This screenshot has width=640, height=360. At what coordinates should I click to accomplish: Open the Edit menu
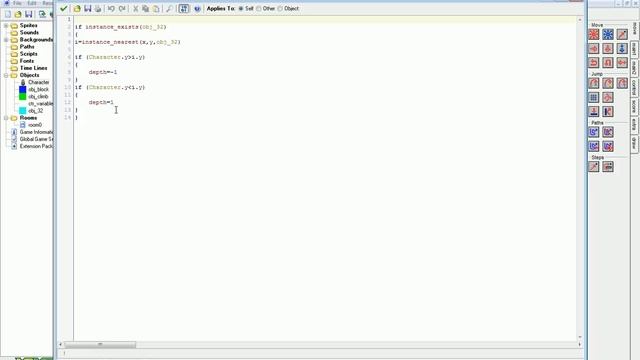(x=32, y=3)
